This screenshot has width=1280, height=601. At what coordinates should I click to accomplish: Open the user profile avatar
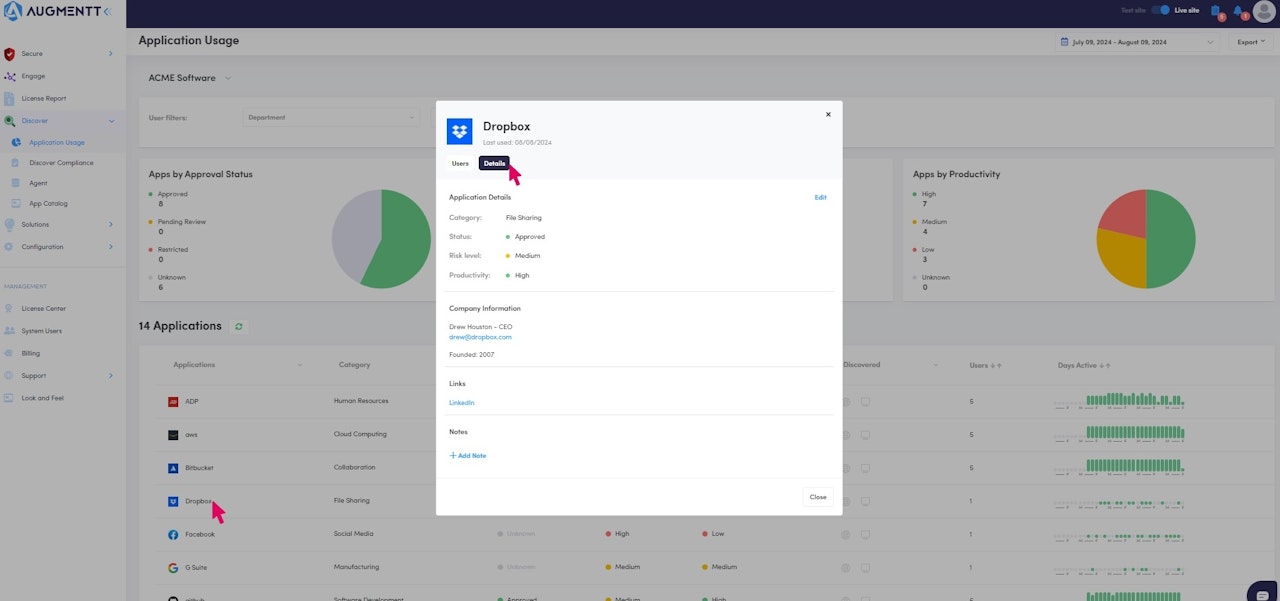pos(1263,11)
